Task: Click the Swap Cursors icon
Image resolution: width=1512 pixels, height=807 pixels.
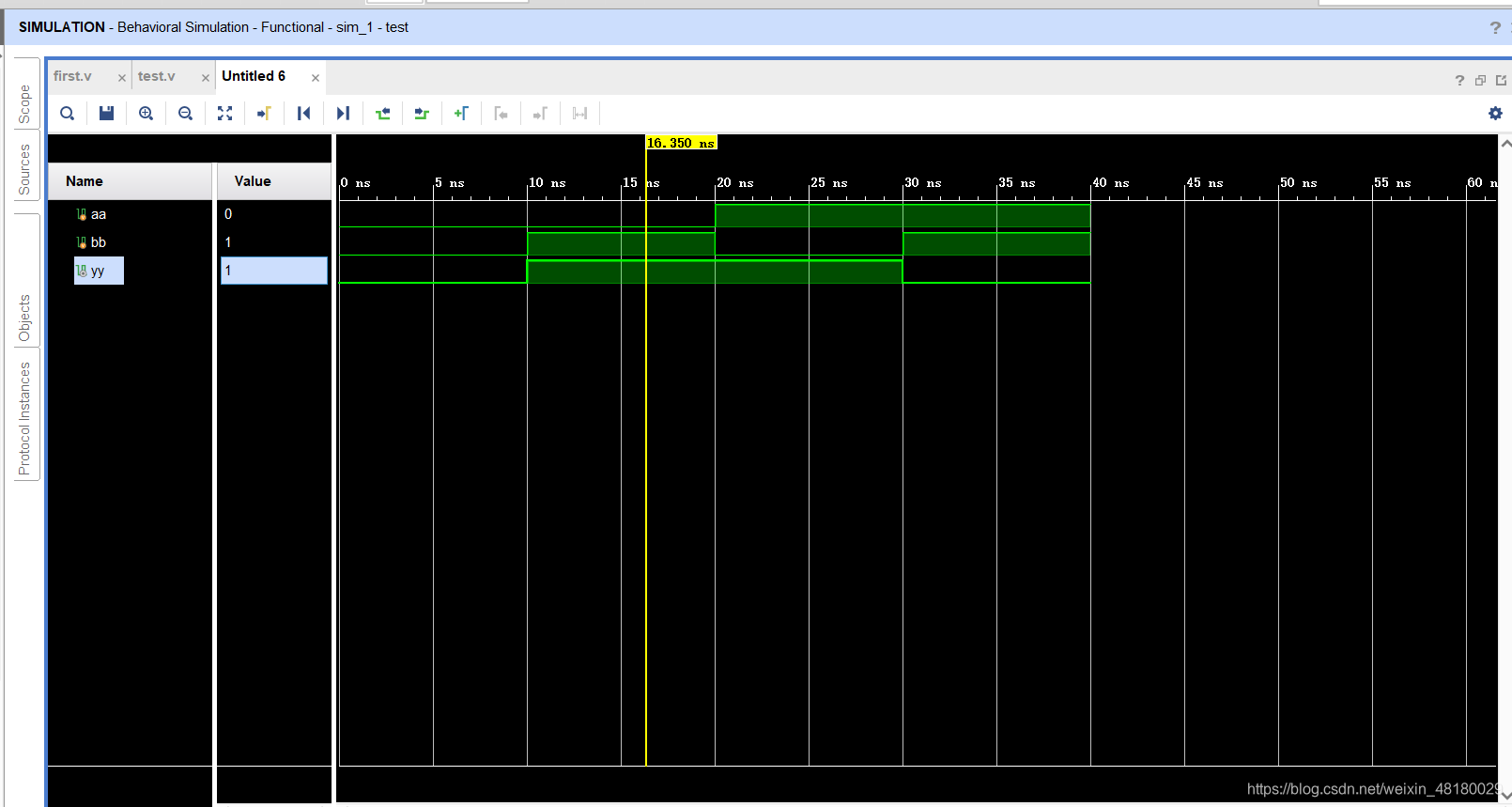Action: pyautogui.click(x=579, y=114)
